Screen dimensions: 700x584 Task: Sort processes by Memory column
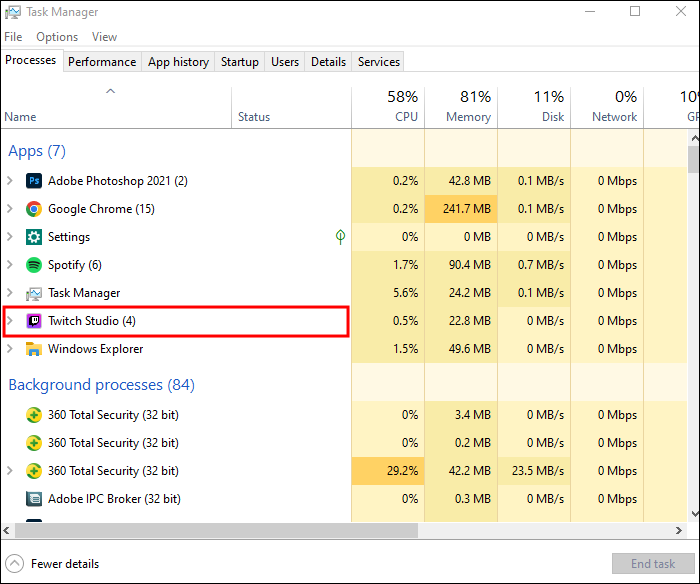coord(461,107)
